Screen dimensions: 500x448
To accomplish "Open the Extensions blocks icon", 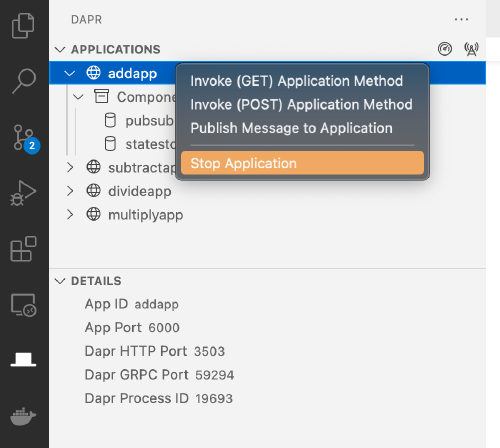I will click(23, 249).
